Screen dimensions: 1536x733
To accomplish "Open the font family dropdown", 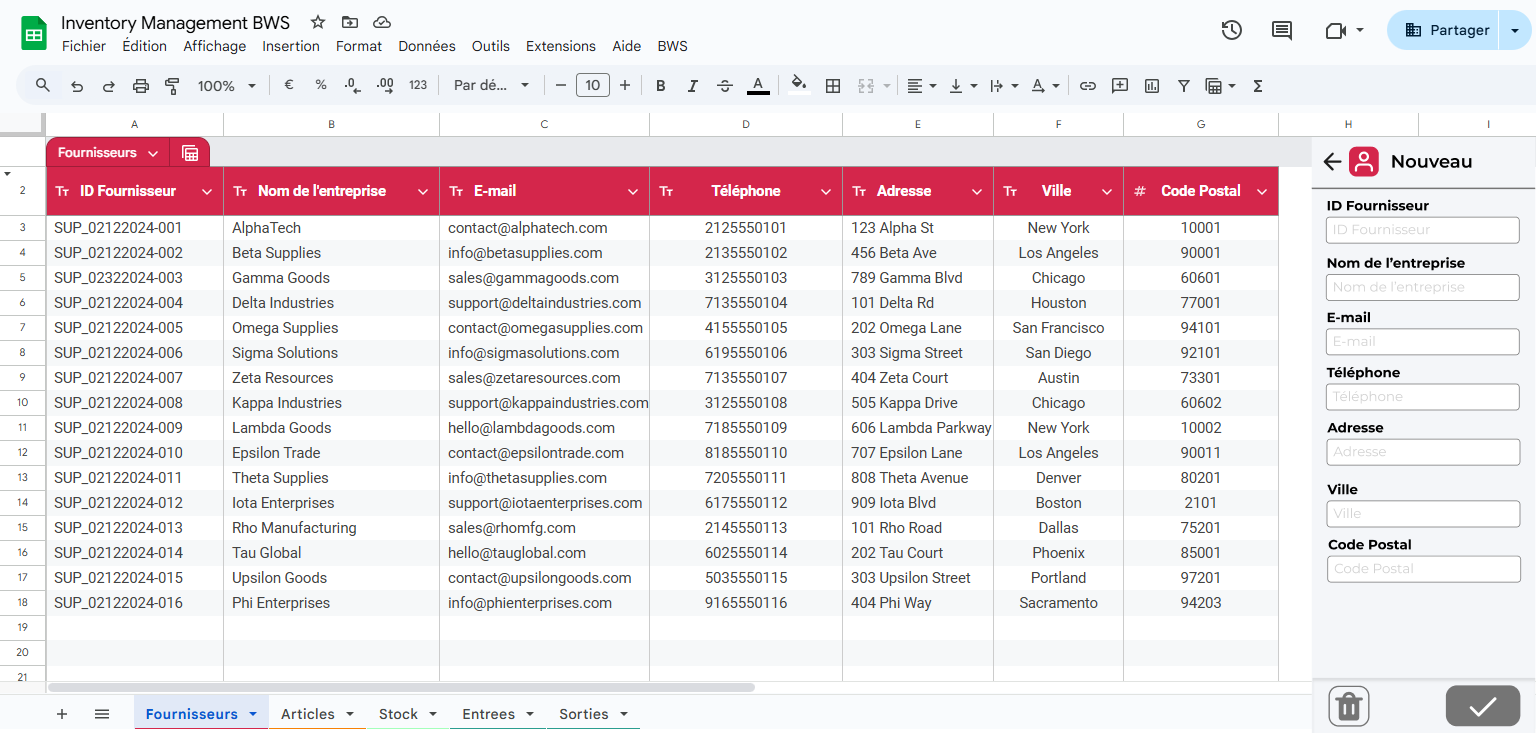I will 491,86.
